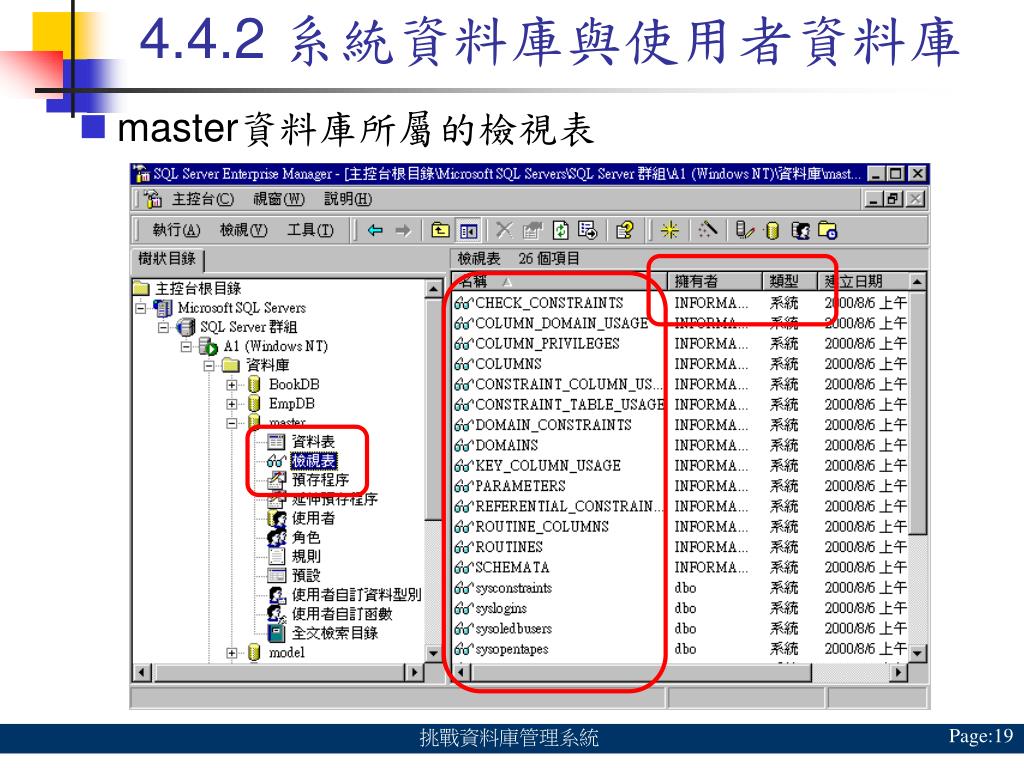
Task: Click tree pane horizontal scrollbar right arrow
Action: click(x=414, y=672)
